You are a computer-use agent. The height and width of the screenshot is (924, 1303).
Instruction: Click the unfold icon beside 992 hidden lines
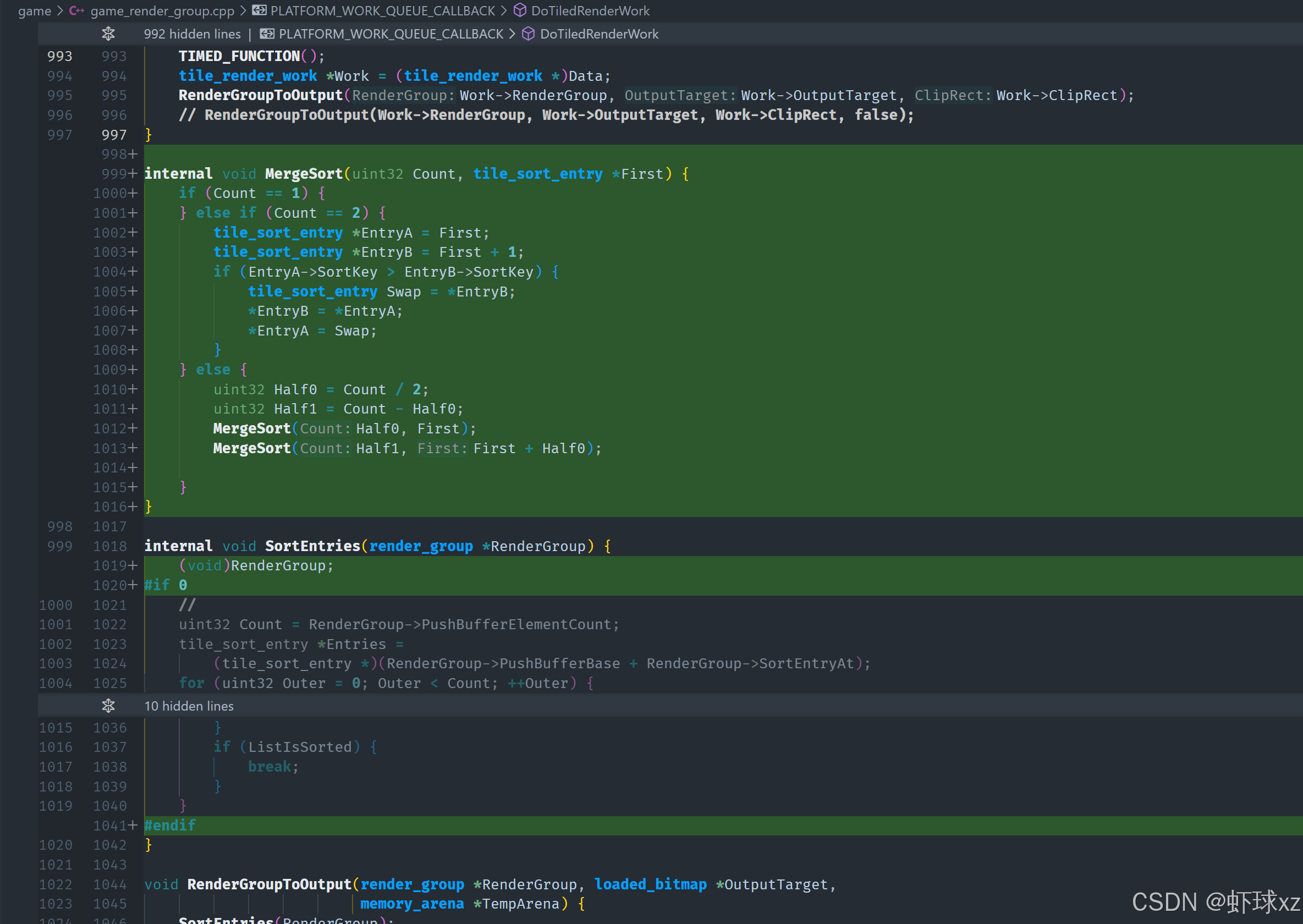(108, 34)
